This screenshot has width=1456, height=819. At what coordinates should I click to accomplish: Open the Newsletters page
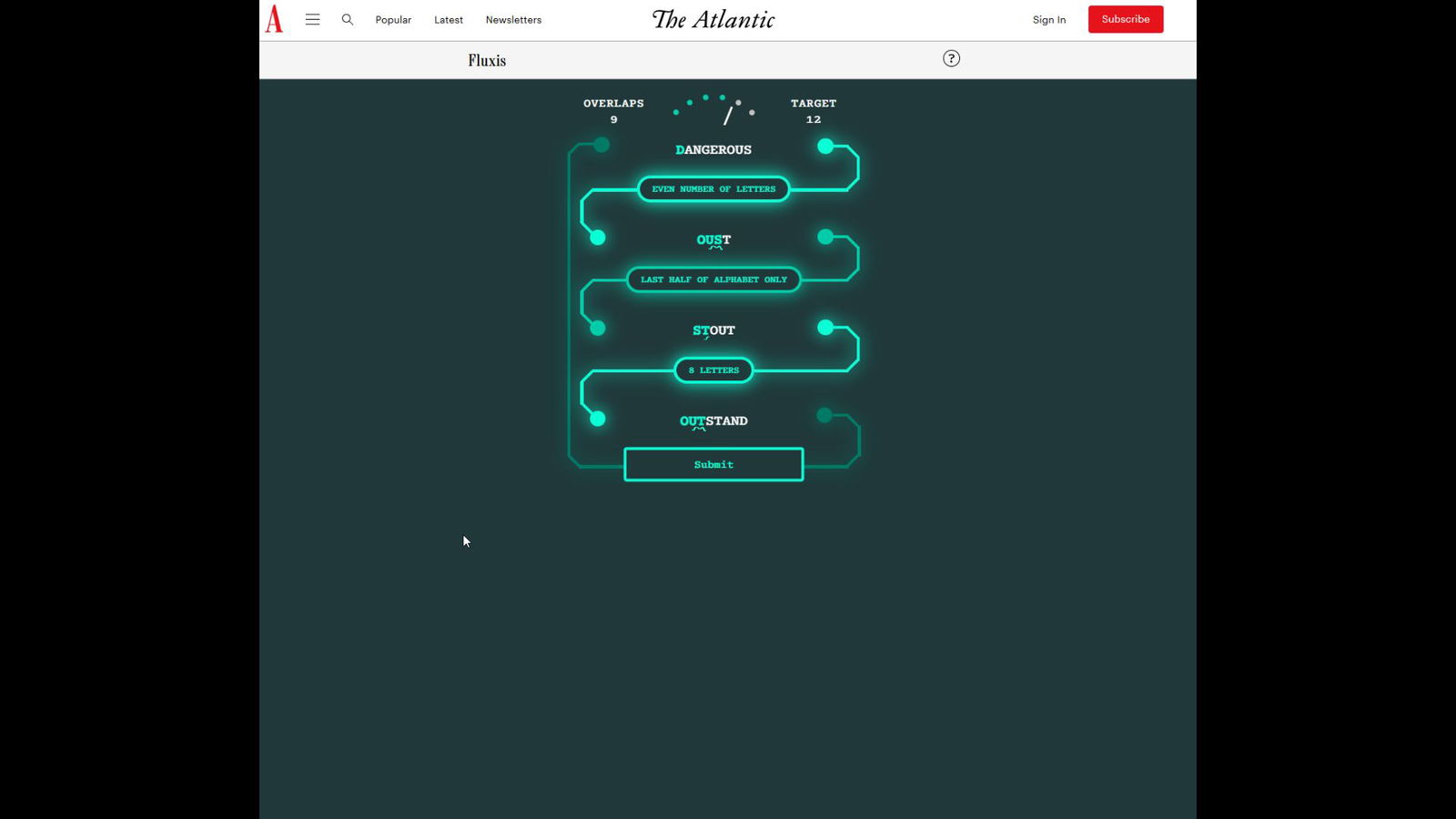(513, 20)
